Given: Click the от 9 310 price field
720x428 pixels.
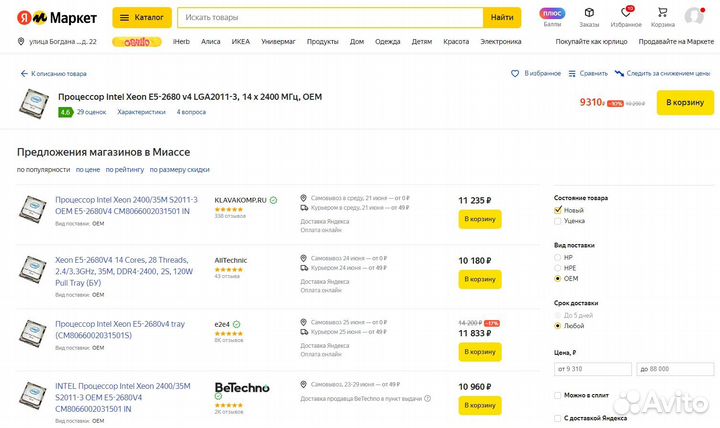Looking at the screenshot, I should click(x=593, y=369).
